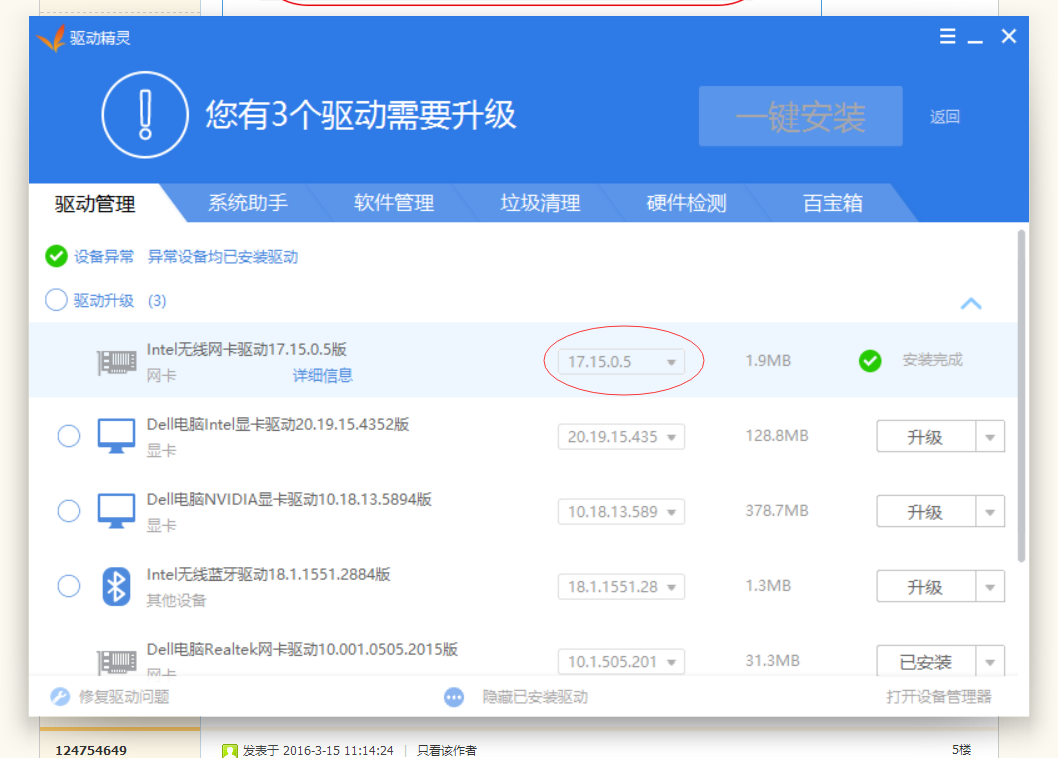
Task: Click the 5楼 floor label in forum page
Action: (x=962, y=749)
